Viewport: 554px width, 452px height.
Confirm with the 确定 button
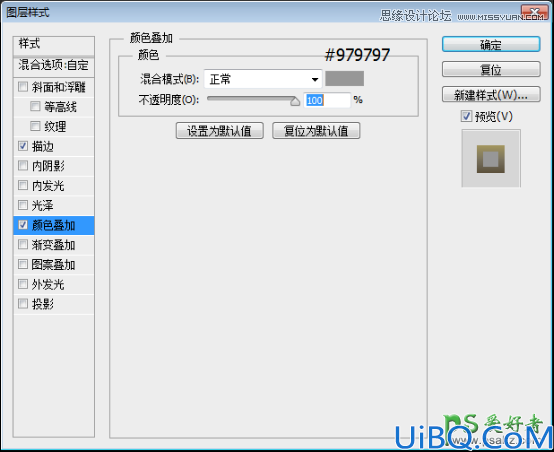[x=491, y=45]
